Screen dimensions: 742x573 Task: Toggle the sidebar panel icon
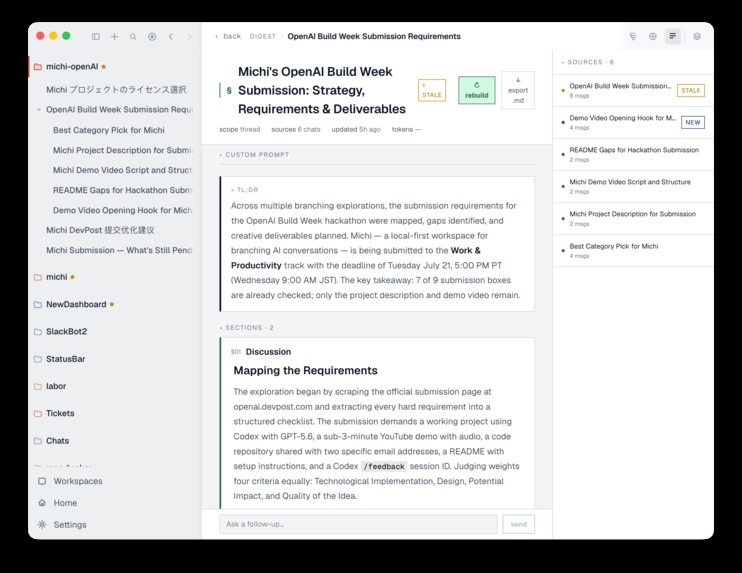point(96,36)
